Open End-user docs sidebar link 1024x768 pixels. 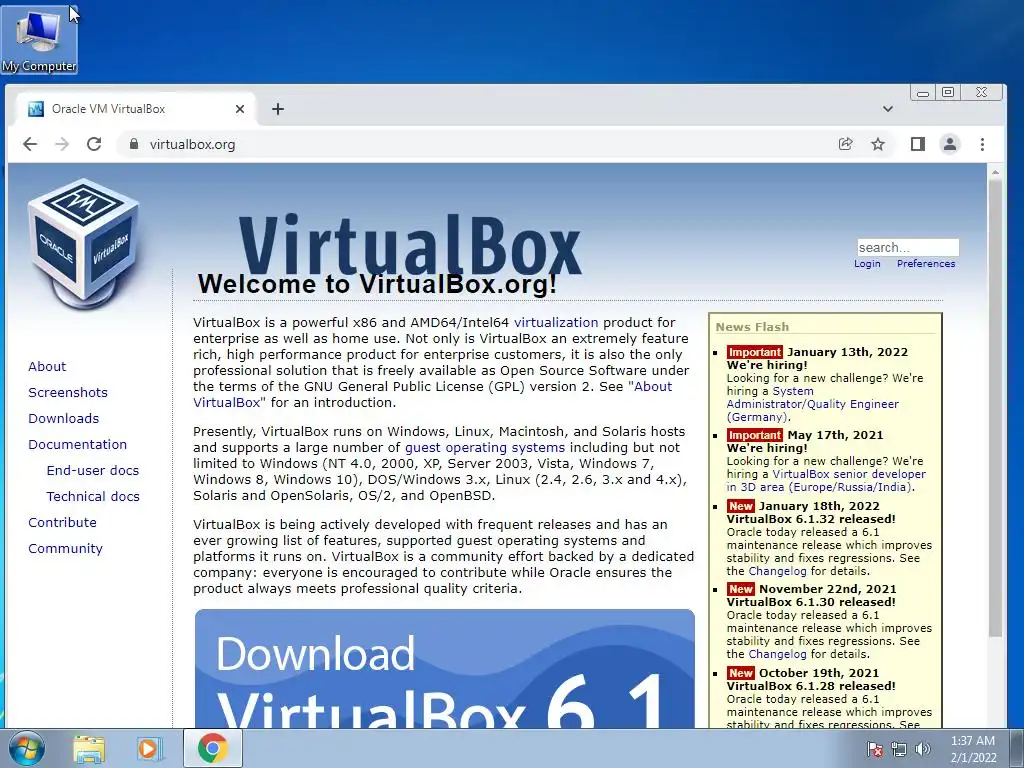[93, 471]
